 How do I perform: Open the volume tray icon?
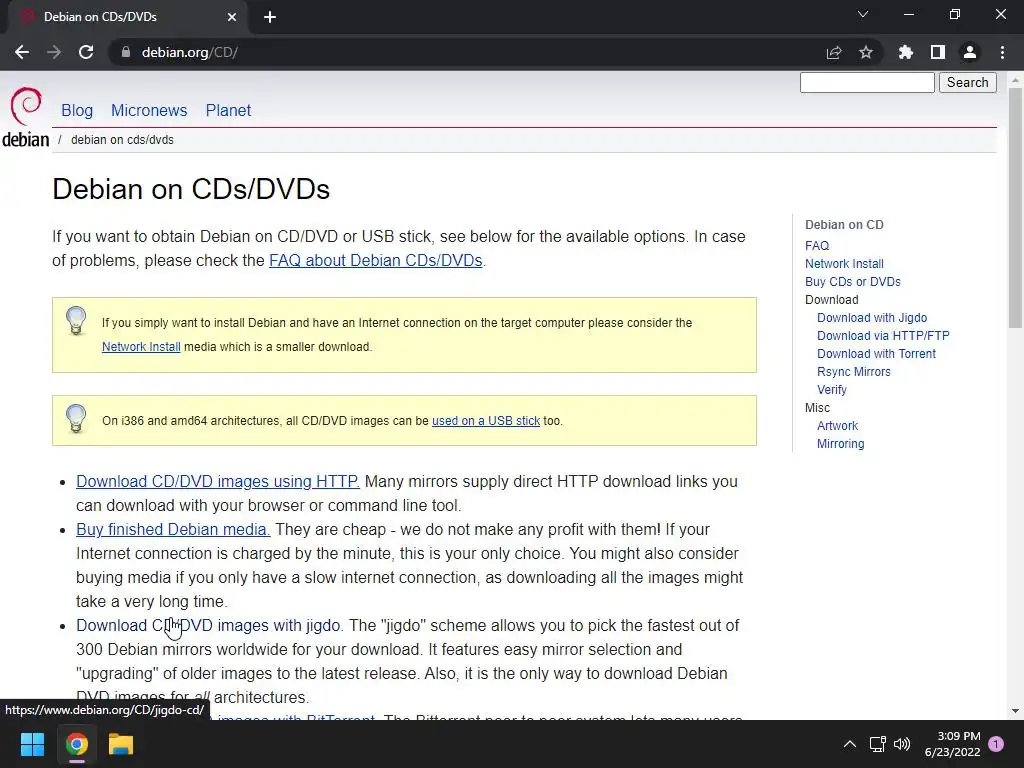pyautogui.click(x=902, y=744)
